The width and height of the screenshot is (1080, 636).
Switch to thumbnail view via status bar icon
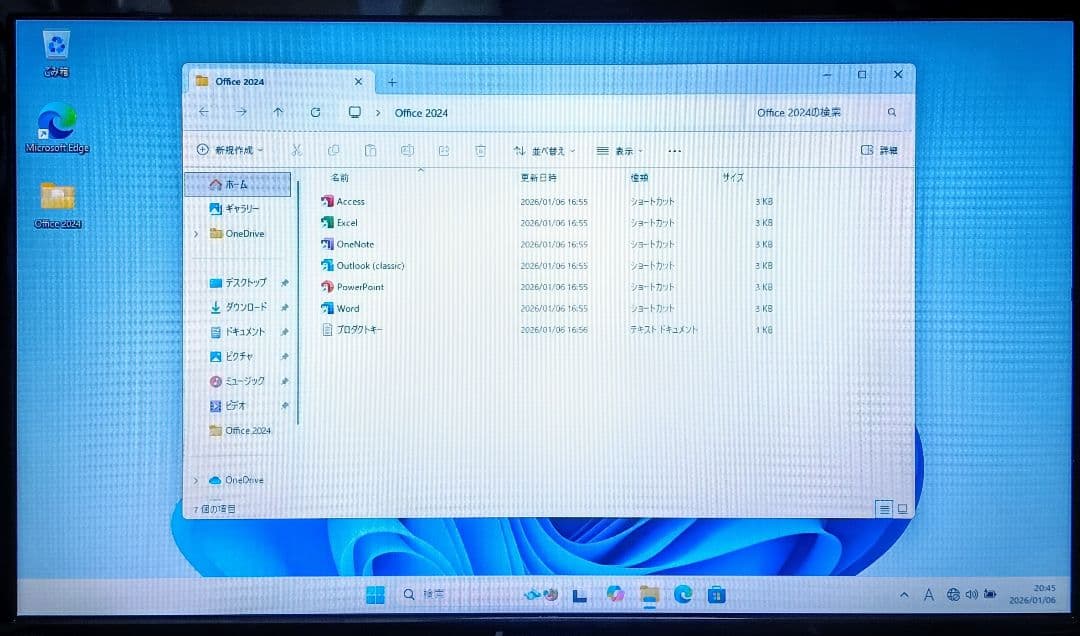point(902,509)
